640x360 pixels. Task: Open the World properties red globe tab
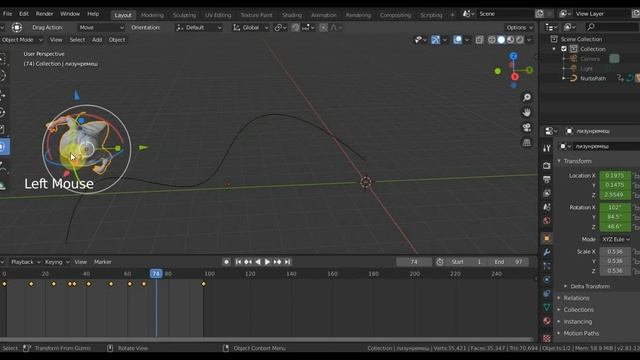pyautogui.click(x=547, y=221)
